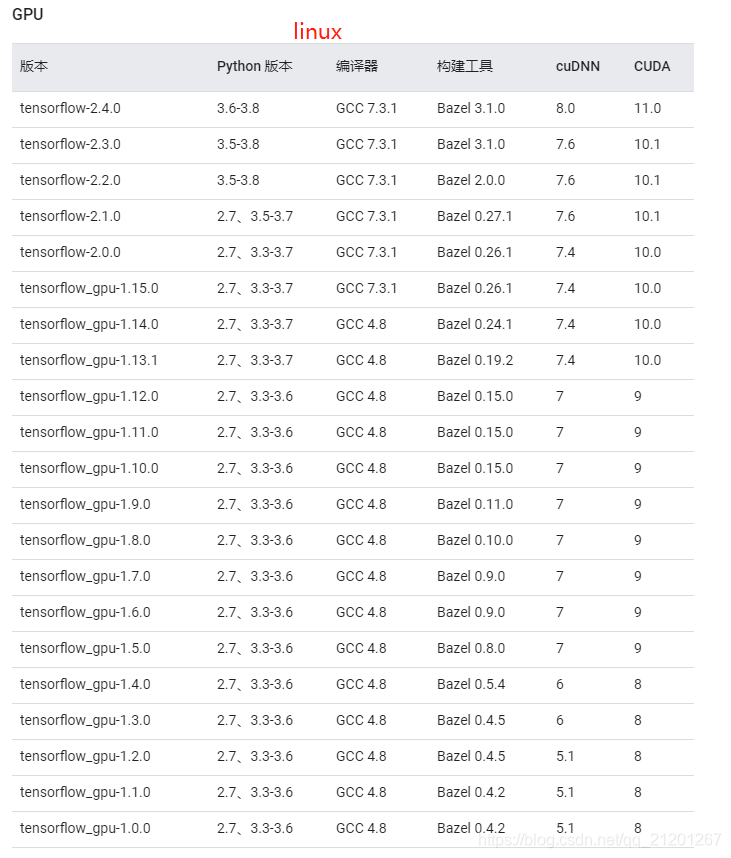Select cuDNN 8.0 value
The height and width of the screenshot is (858, 731).
[565, 108]
